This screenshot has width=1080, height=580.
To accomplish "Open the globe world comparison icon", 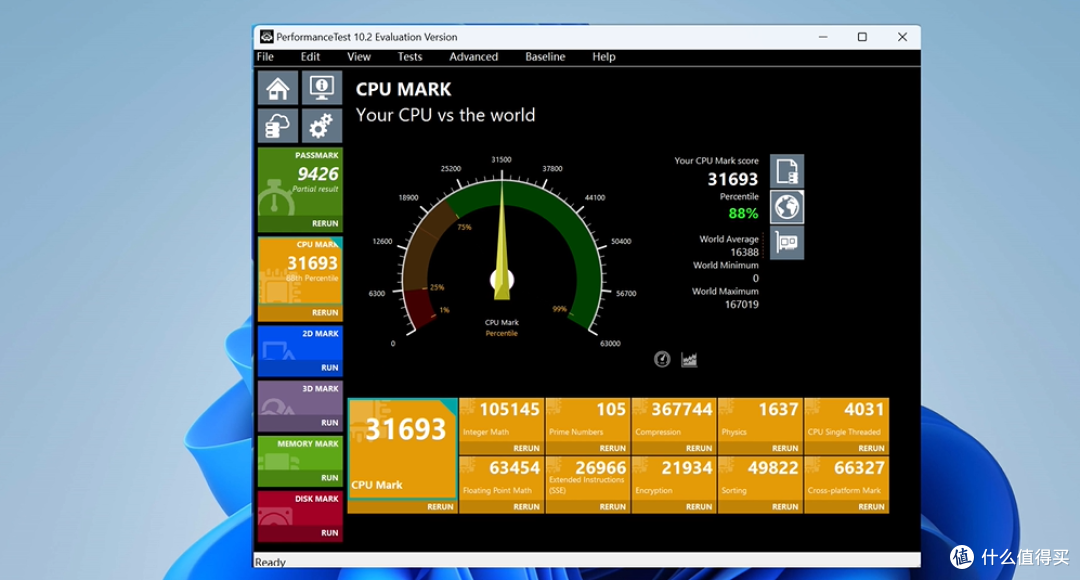I will tap(787, 207).
